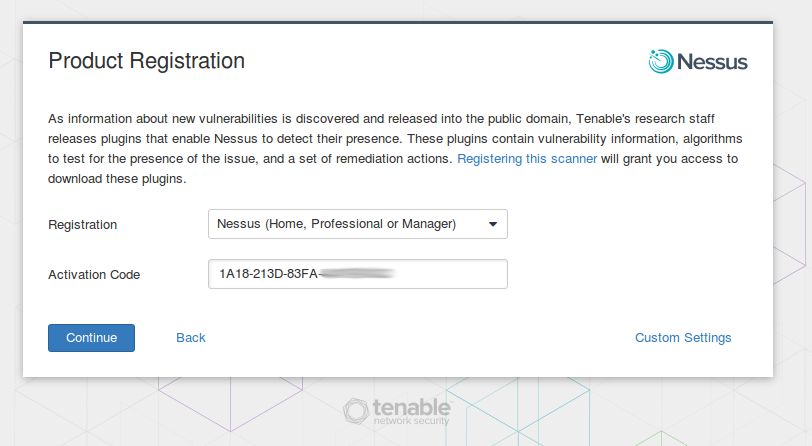Viewport: 812px width, 446px height.
Task: Click the plugin description paragraph text
Action: tap(395, 149)
